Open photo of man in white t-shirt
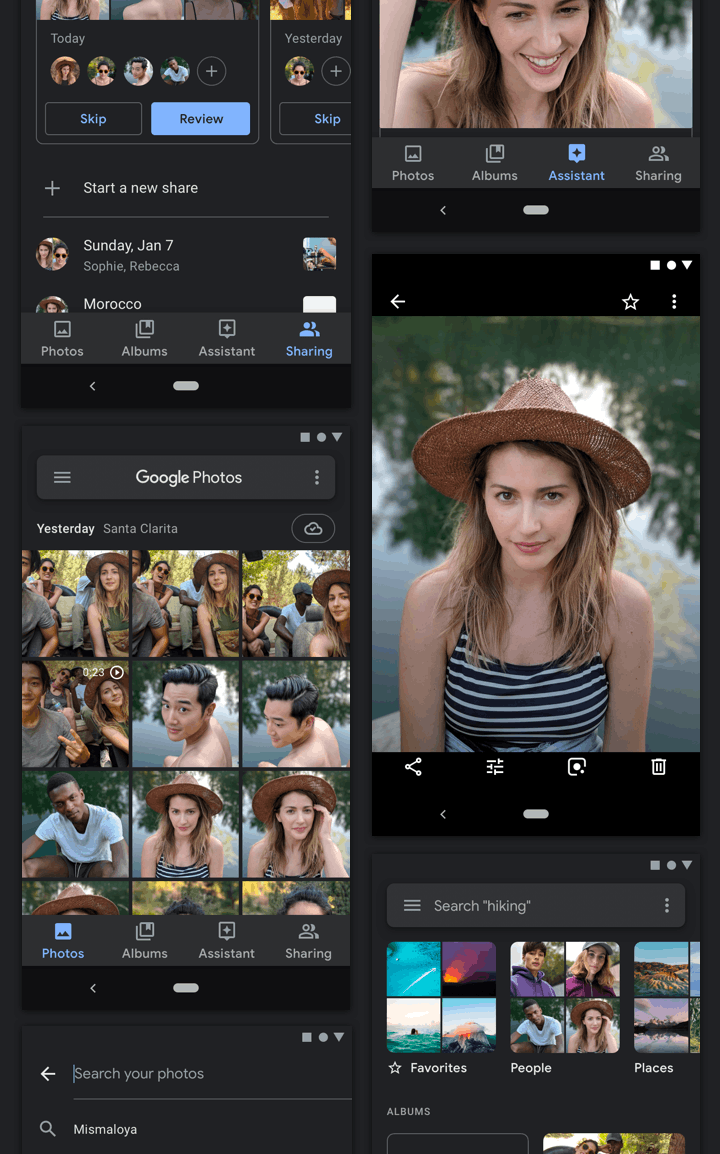 point(75,824)
